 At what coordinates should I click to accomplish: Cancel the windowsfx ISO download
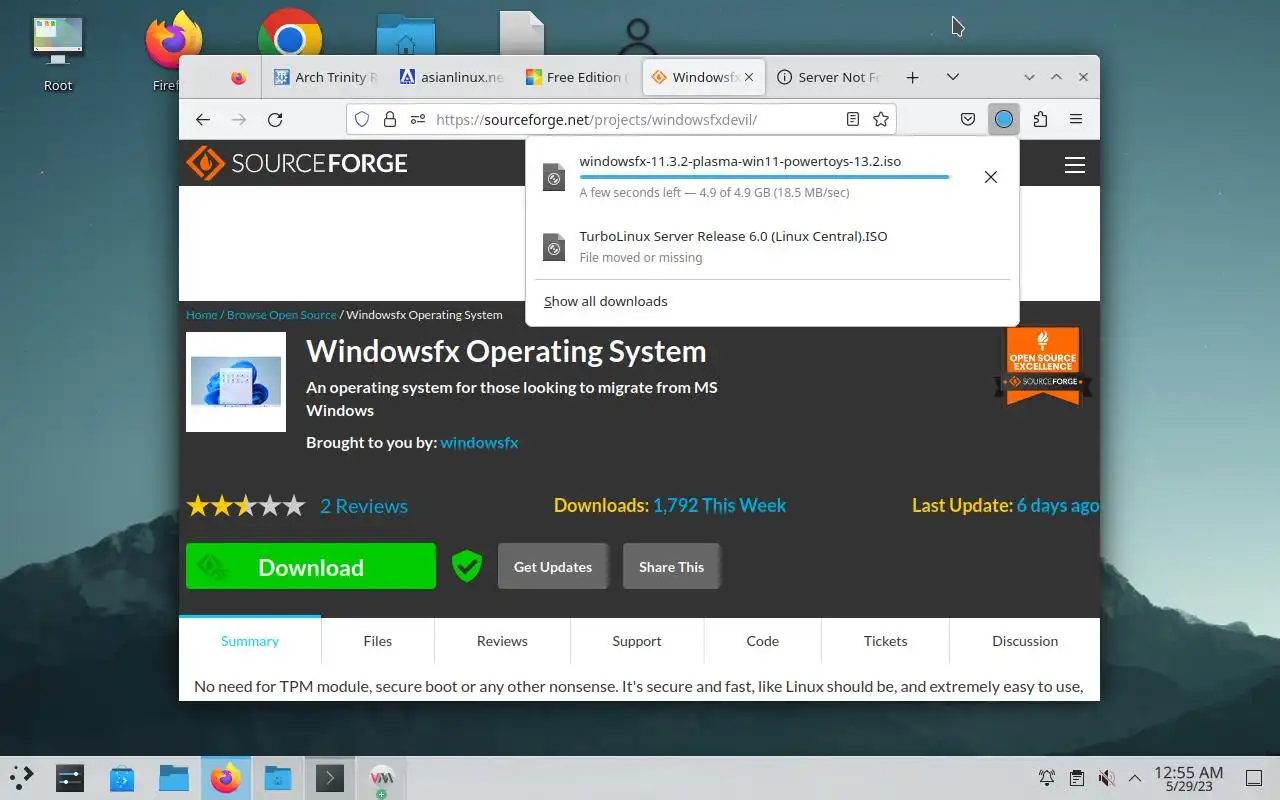tap(990, 177)
